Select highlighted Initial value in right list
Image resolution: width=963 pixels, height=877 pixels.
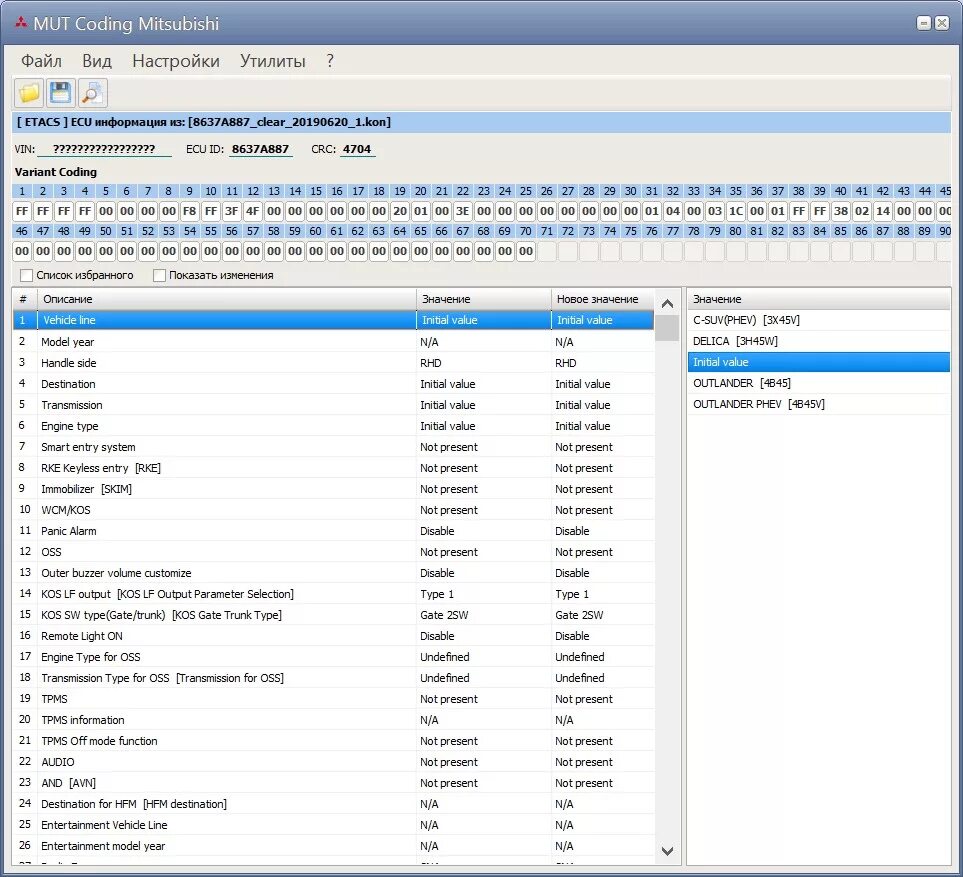(x=819, y=362)
